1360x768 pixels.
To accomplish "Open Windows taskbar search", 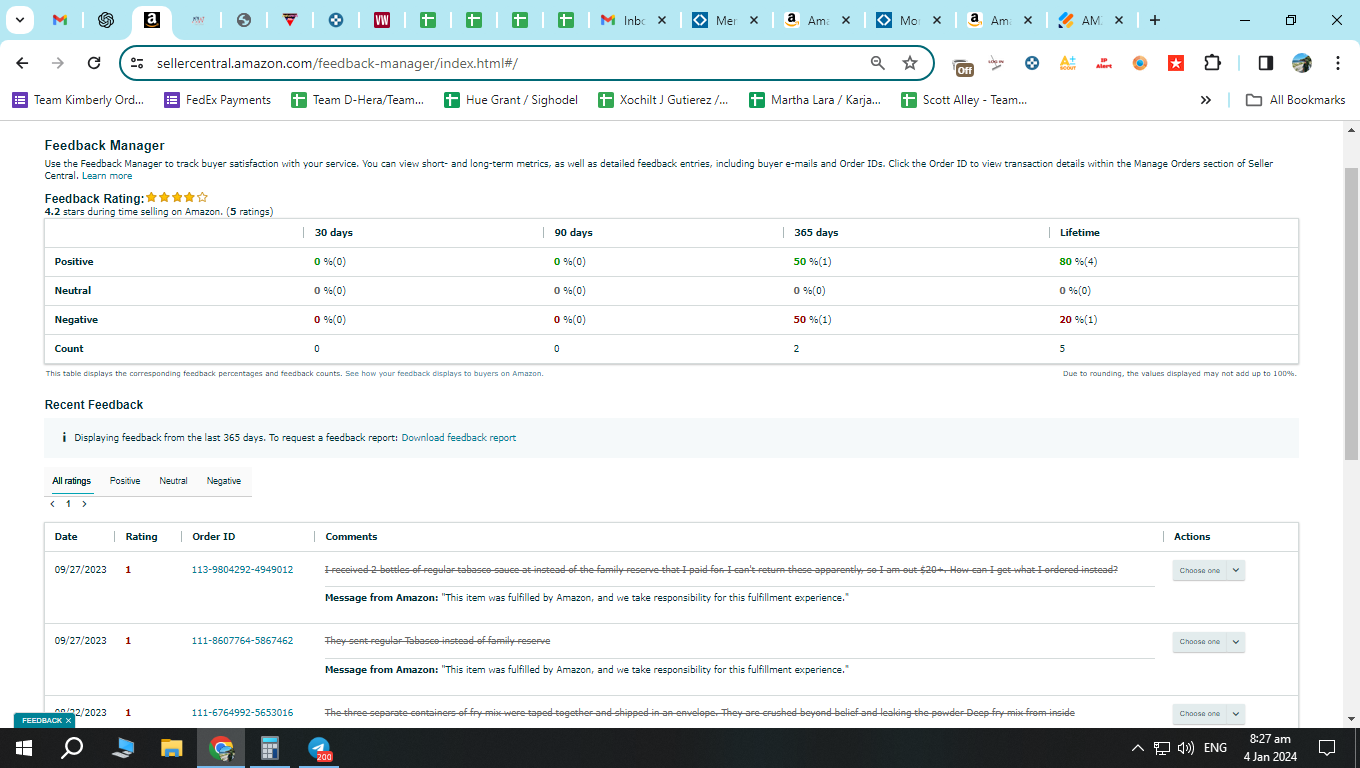I will (x=72, y=748).
